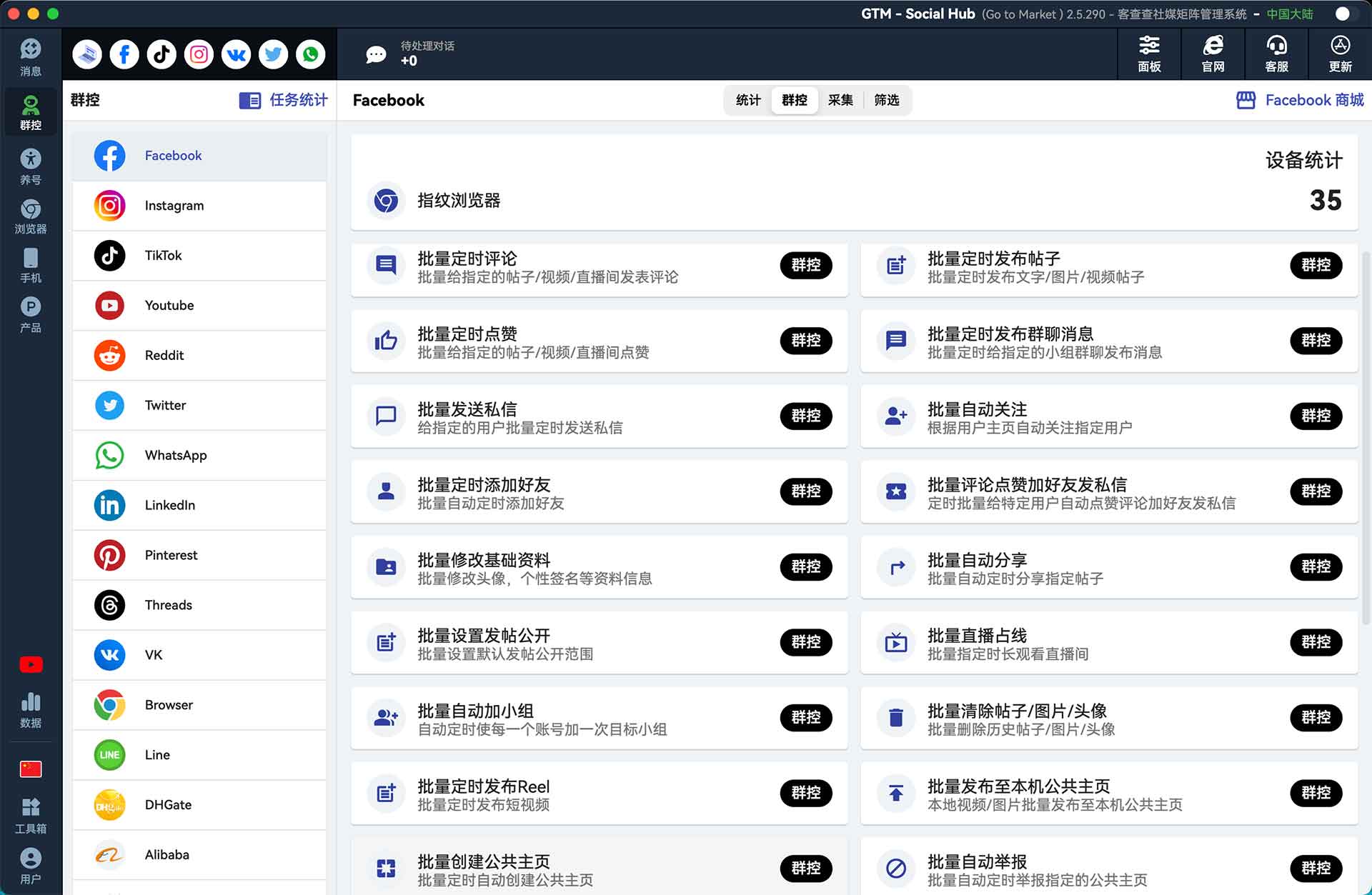
Task: Open the 面板 panel settings icon
Action: 1149,54
